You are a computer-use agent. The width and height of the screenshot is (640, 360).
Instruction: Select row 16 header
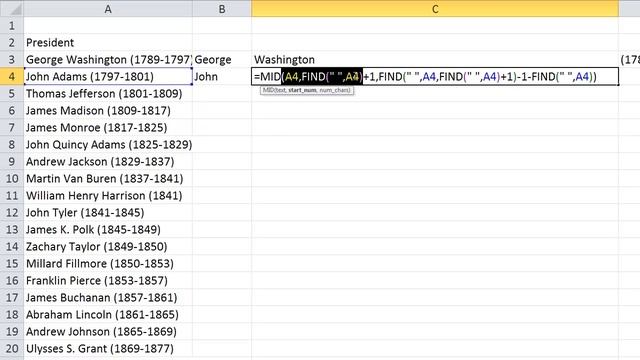(11, 281)
